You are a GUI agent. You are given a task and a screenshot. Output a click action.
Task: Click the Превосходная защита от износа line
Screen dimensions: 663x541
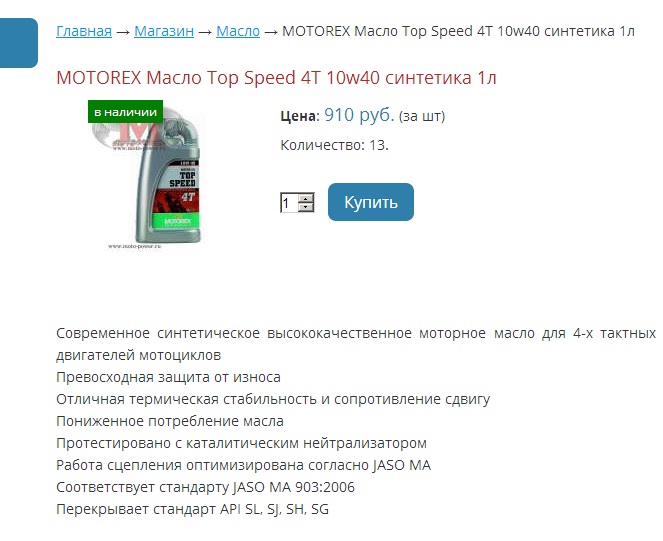coord(168,377)
